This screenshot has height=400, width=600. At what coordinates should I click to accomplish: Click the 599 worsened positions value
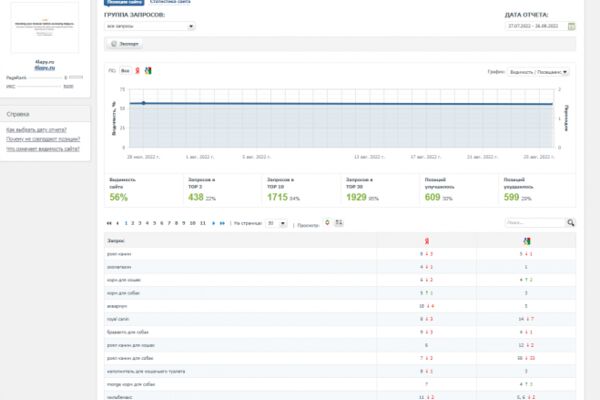click(511, 198)
